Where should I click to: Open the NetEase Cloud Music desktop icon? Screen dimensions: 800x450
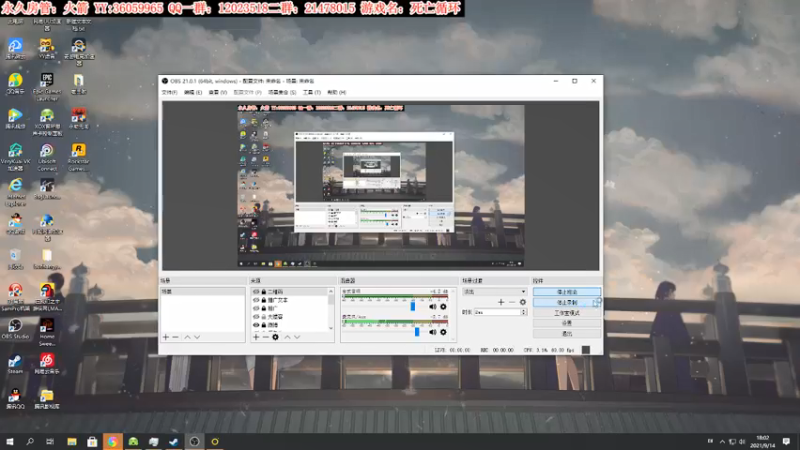click(x=47, y=364)
